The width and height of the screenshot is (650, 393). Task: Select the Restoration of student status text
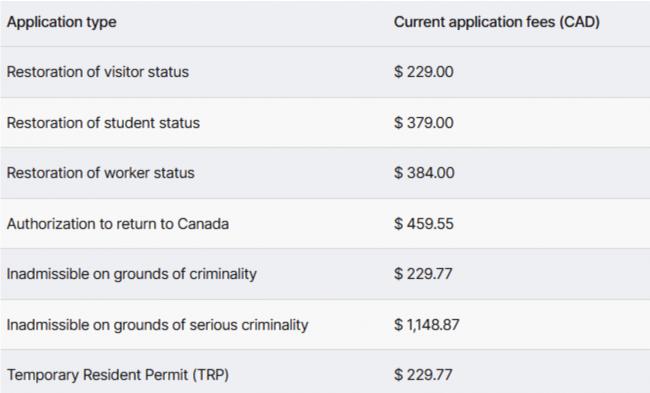(103, 123)
